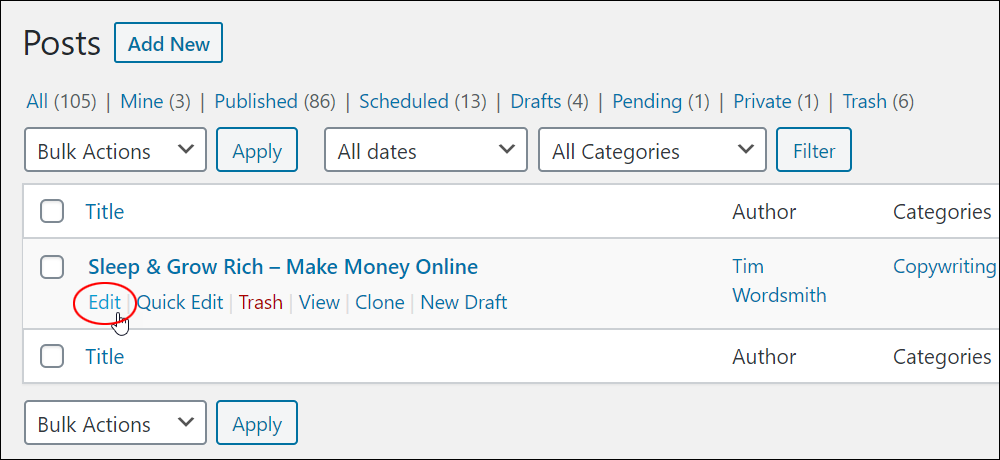The width and height of the screenshot is (1000, 460).
Task: Tick the select-all checkbox in table footer
Action: pos(52,356)
